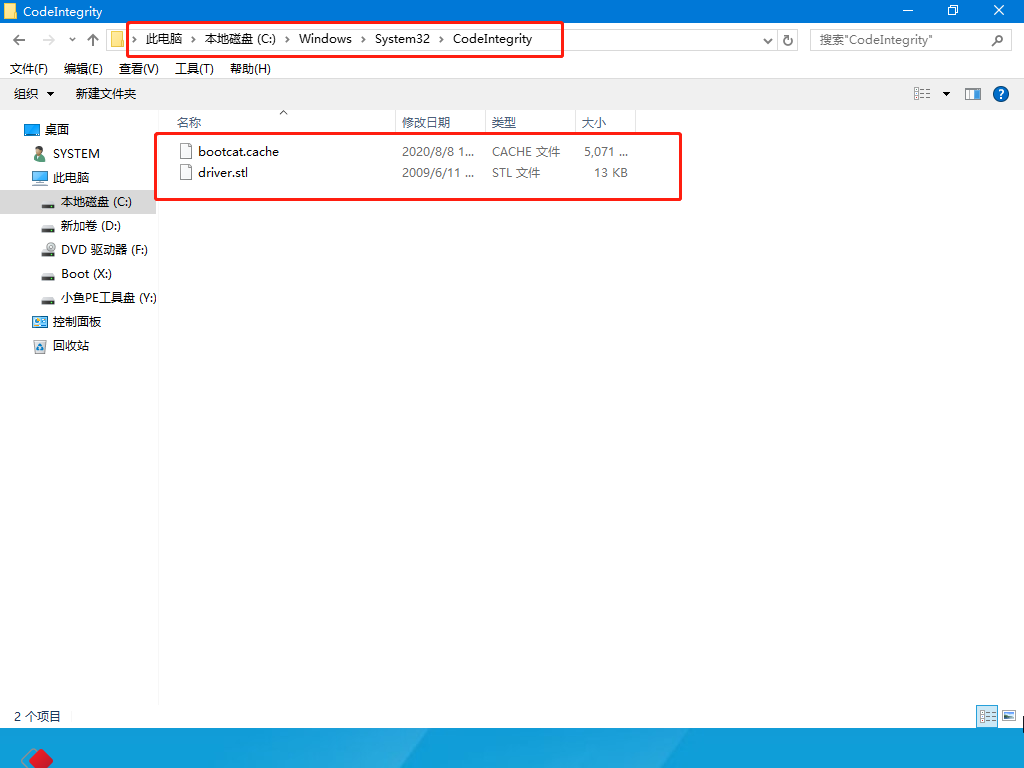The height and width of the screenshot is (768, 1024).
Task: Jump to System32 in the breadcrumb
Action: [402, 39]
